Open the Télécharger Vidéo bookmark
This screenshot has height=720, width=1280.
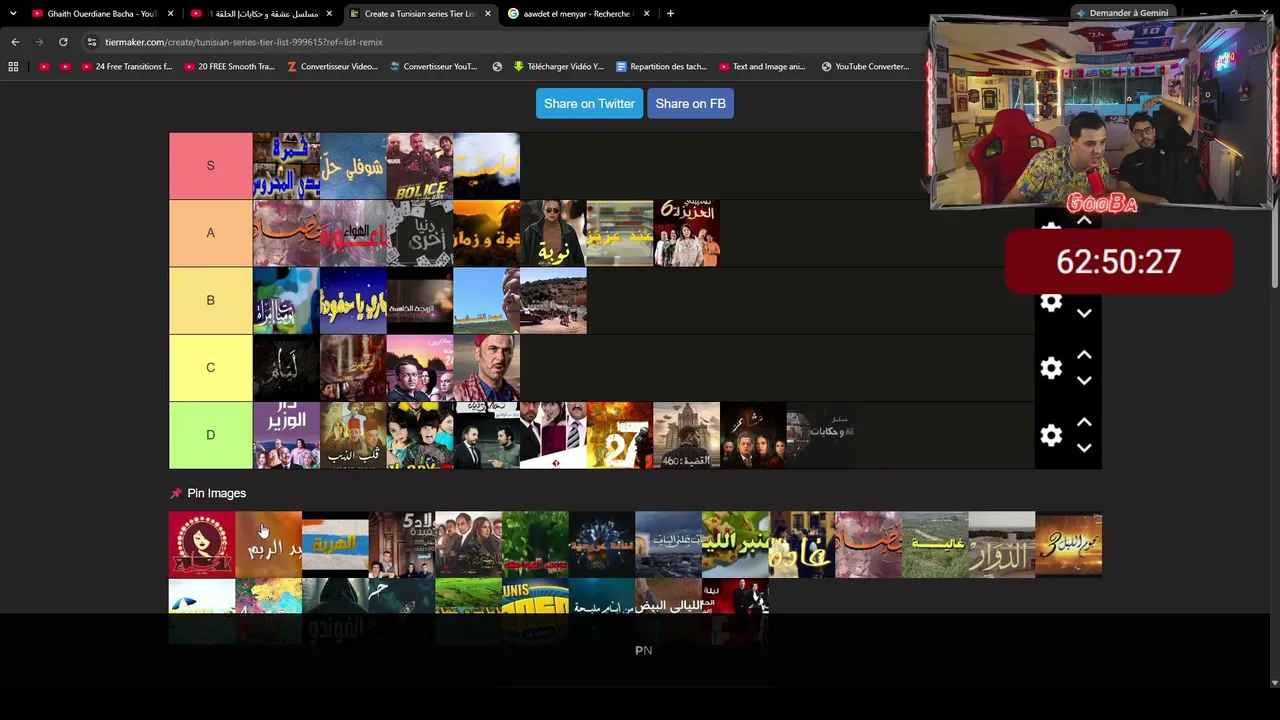pyautogui.click(x=558, y=67)
